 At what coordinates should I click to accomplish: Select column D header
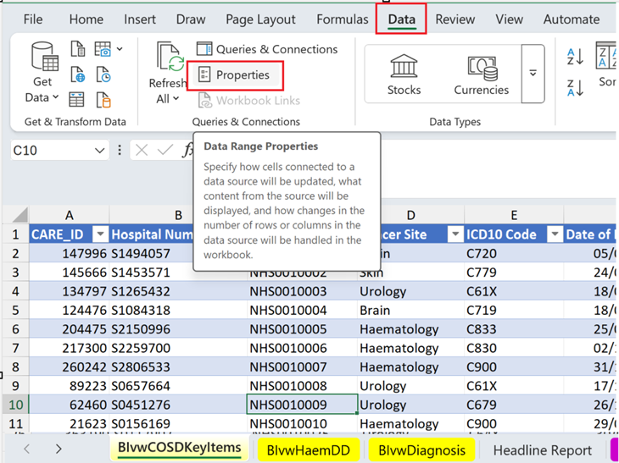pyautogui.click(x=411, y=216)
